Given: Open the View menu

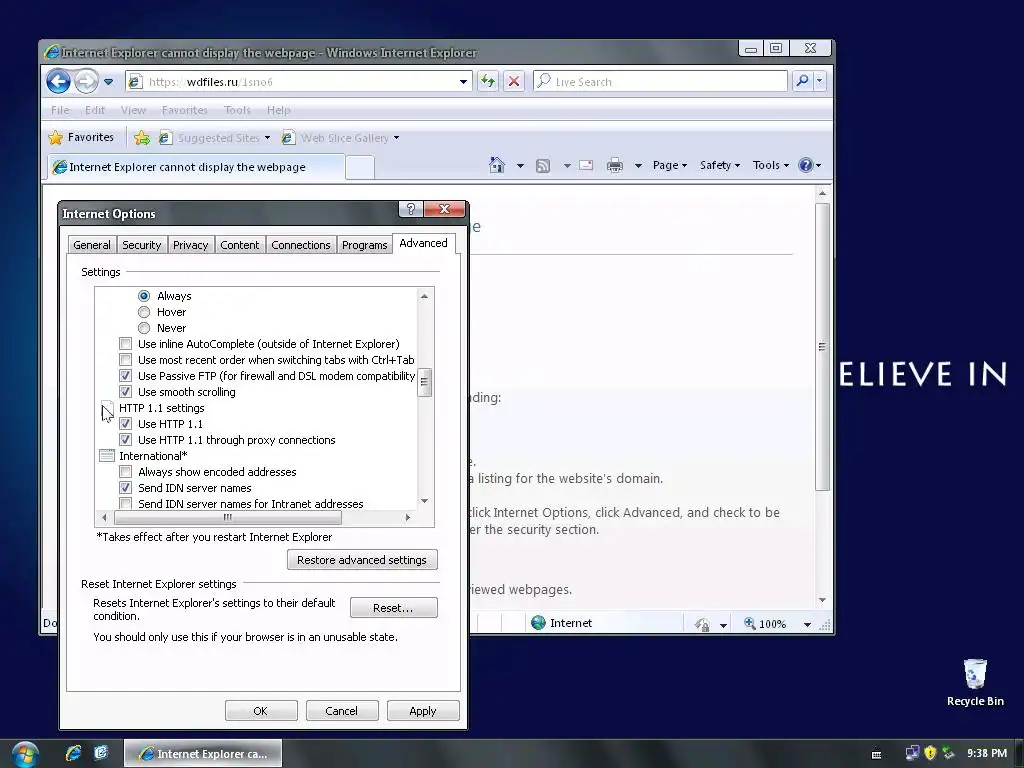Looking at the screenshot, I should pos(133,110).
